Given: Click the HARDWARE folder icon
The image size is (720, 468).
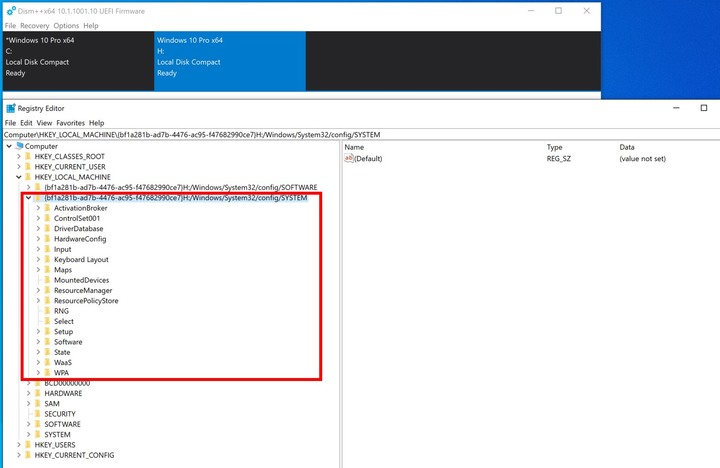Looking at the screenshot, I should click(x=38, y=394).
